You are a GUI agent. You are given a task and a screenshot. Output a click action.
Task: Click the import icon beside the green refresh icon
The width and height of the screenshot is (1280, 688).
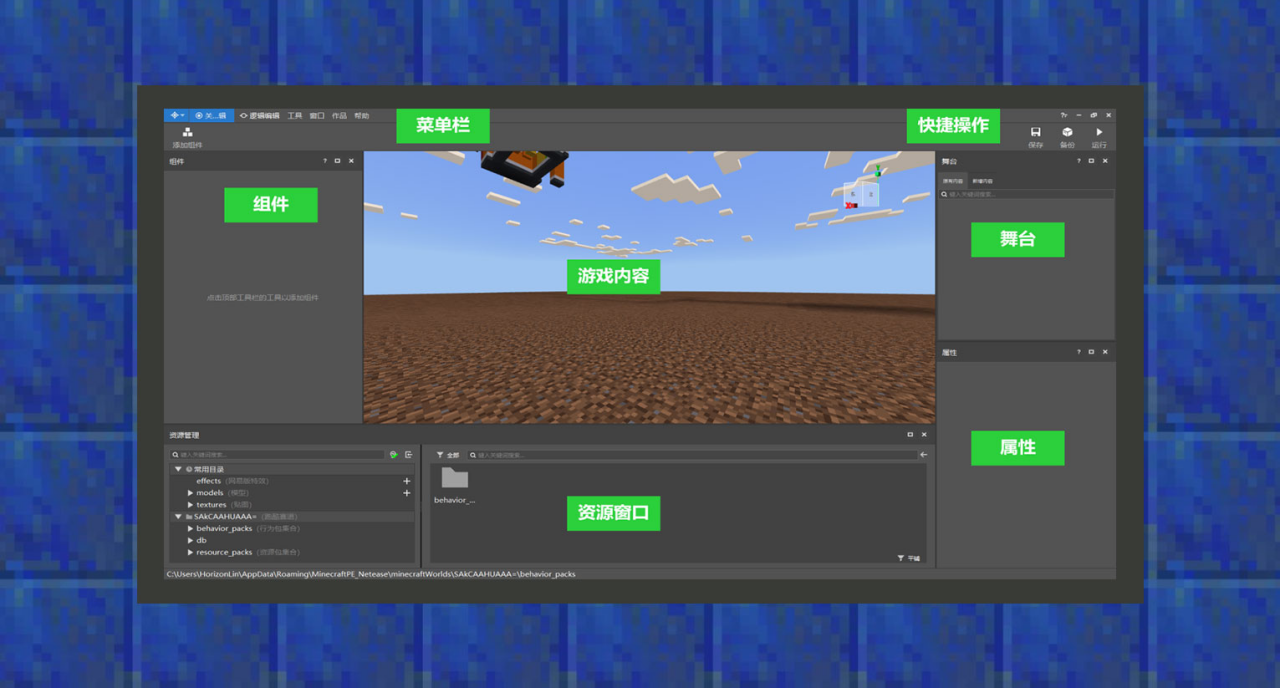(408, 455)
